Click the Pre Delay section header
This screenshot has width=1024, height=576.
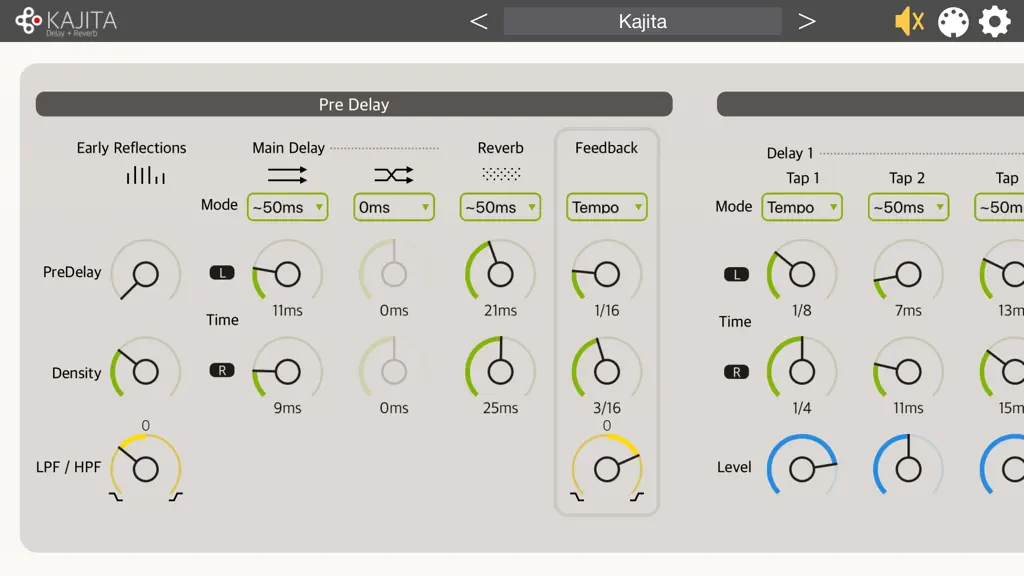[354, 104]
